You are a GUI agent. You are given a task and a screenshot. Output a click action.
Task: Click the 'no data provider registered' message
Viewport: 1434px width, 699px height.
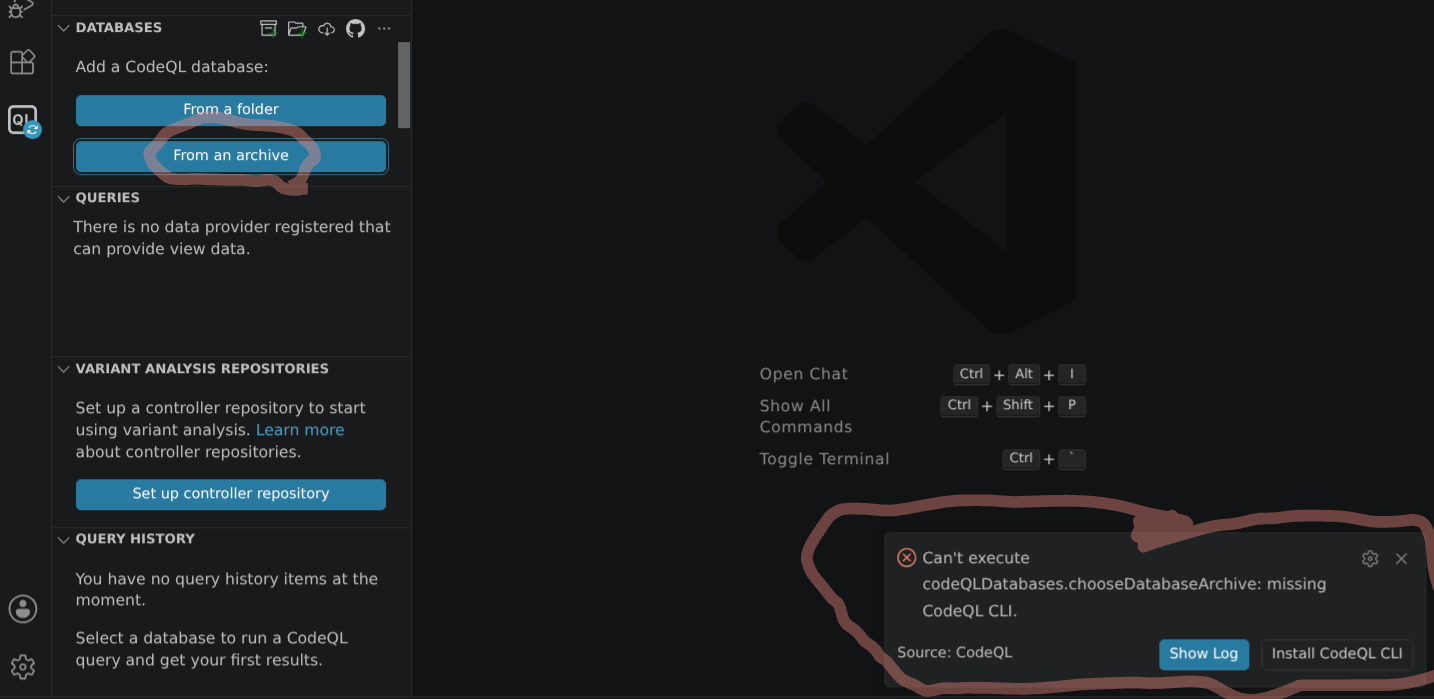pyautogui.click(x=232, y=238)
